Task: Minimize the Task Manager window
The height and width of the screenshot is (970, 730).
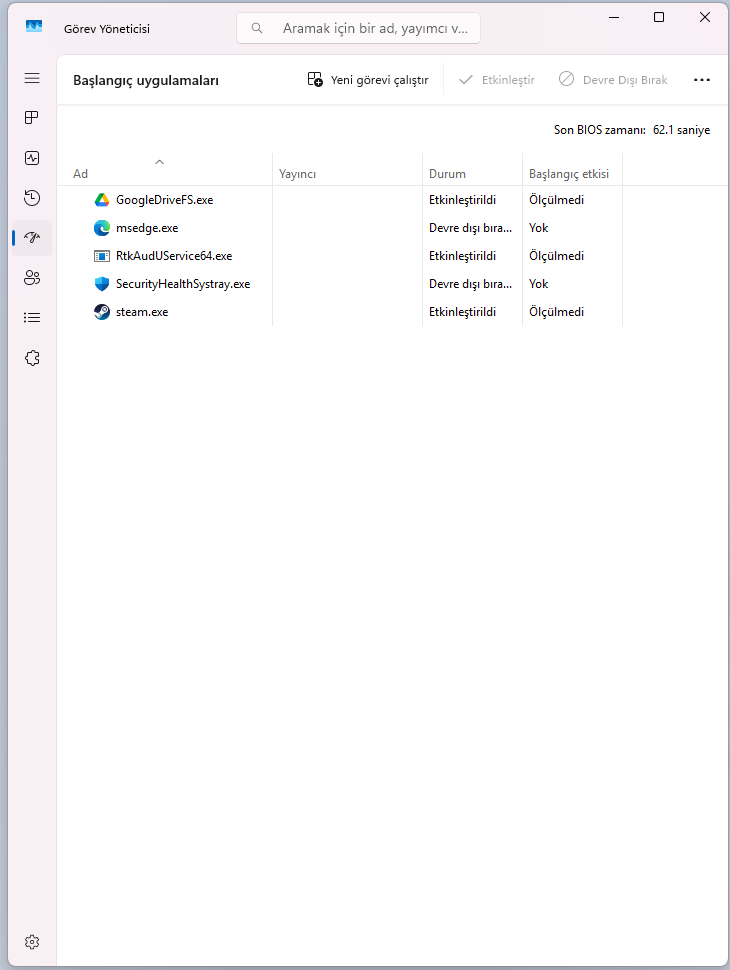Action: [614, 17]
